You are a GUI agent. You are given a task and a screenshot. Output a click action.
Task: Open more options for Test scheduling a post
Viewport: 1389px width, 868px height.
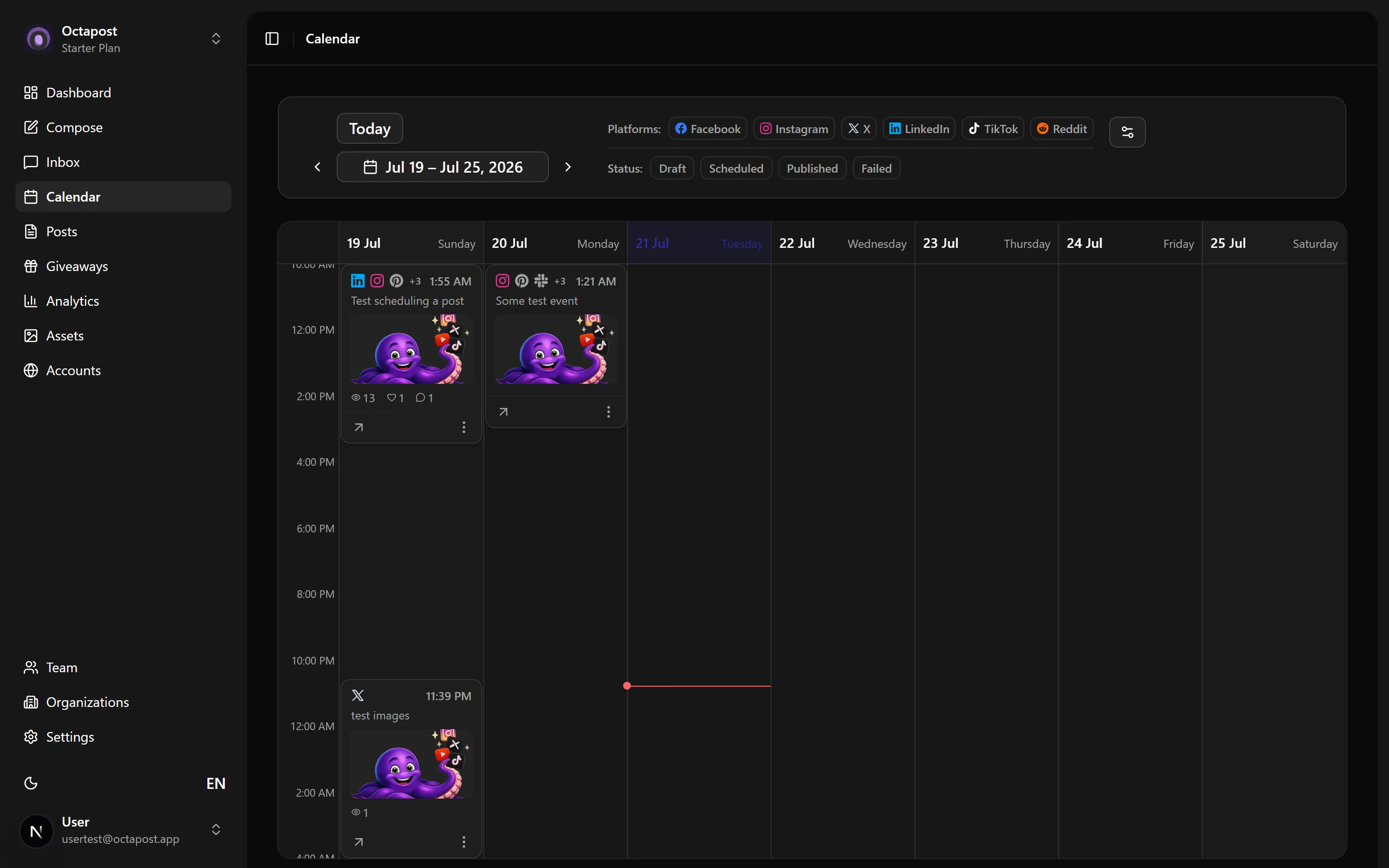pyautogui.click(x=464, y=427)
